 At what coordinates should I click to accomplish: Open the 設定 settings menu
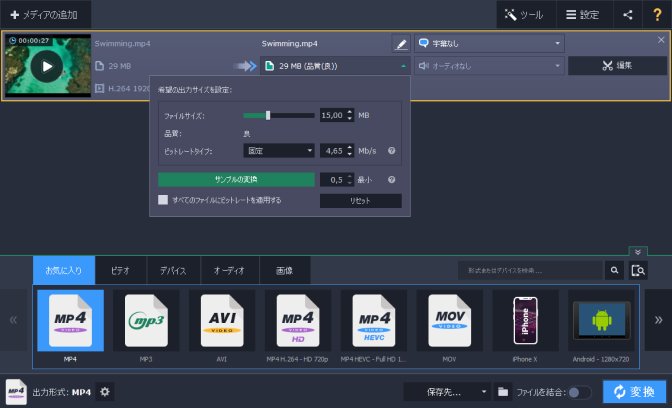point(585,15)
